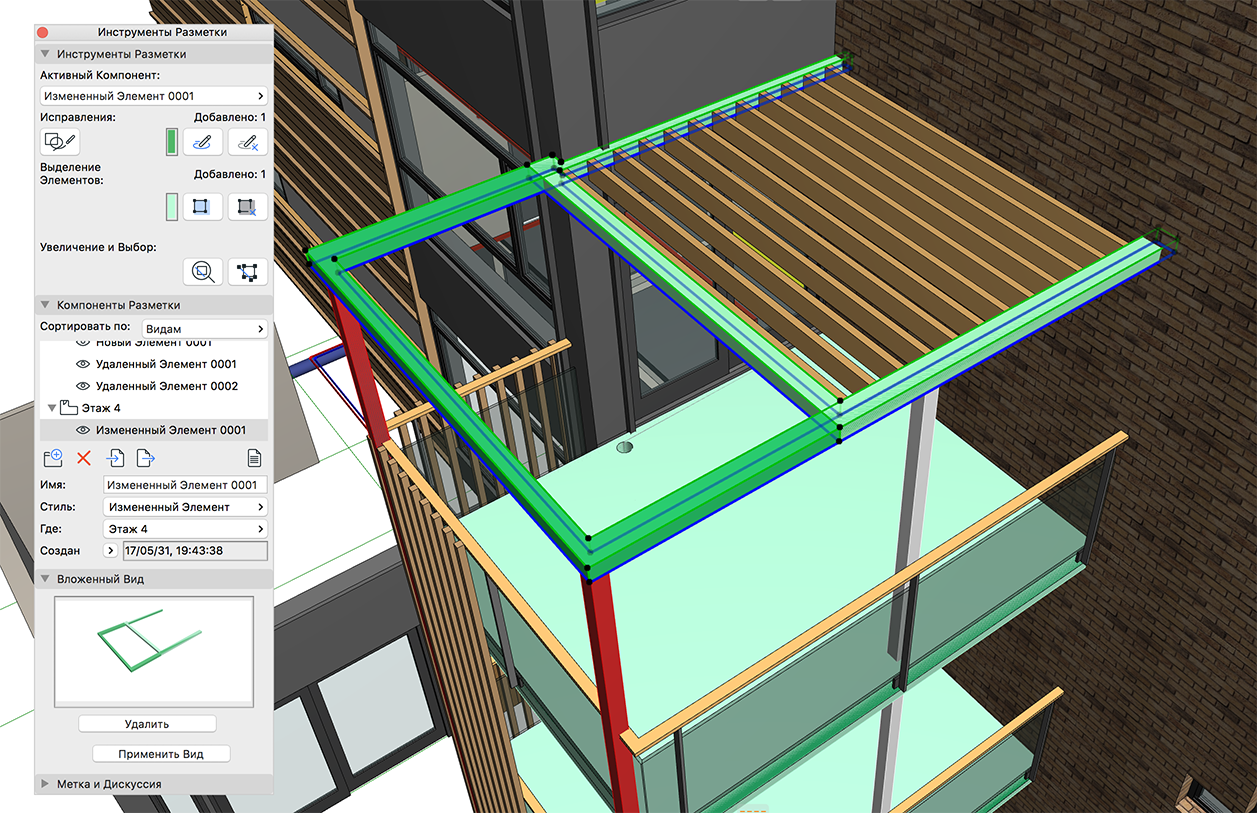The height and width of the screenshot is (813, 1257).
Task: Click the create corrections pencil-shape icon
Action: pyautogui.click(x=60, y=142)
